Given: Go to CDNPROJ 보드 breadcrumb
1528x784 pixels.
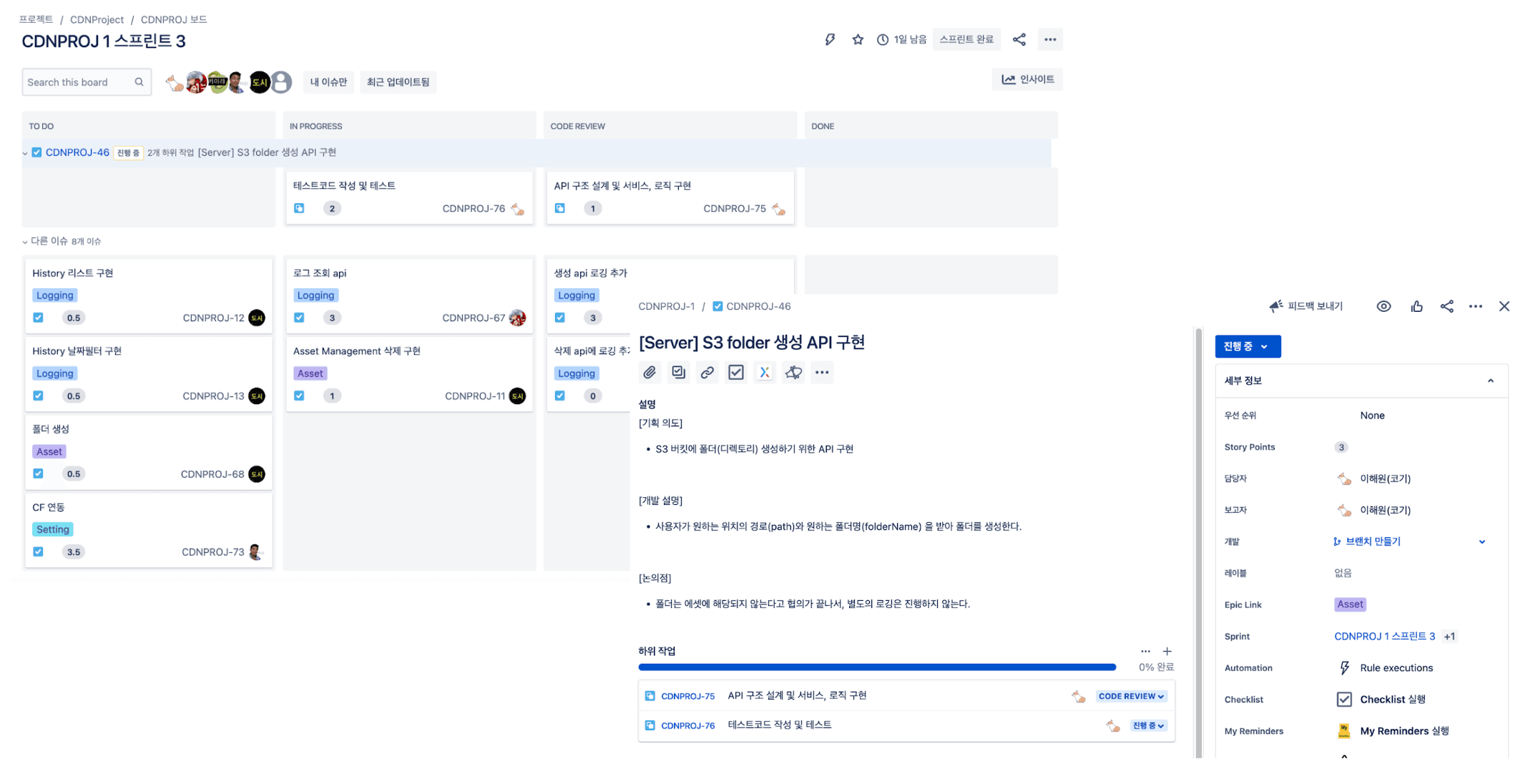Looking at the screenshot, I should [x=174, y=19].
